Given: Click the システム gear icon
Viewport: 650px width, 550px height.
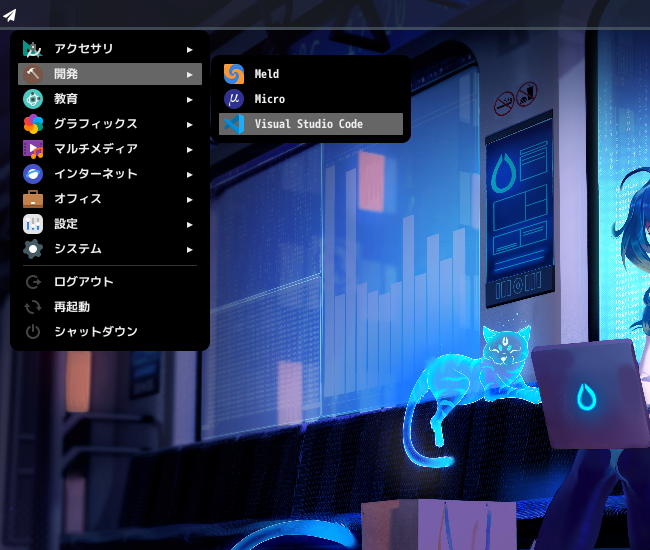Looking at the screenshot, I should point(33,249).
